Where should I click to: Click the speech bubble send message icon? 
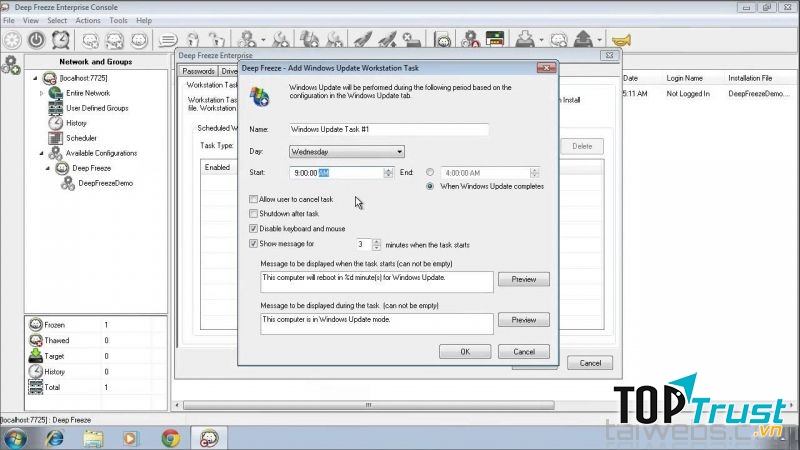pos(167,40)
